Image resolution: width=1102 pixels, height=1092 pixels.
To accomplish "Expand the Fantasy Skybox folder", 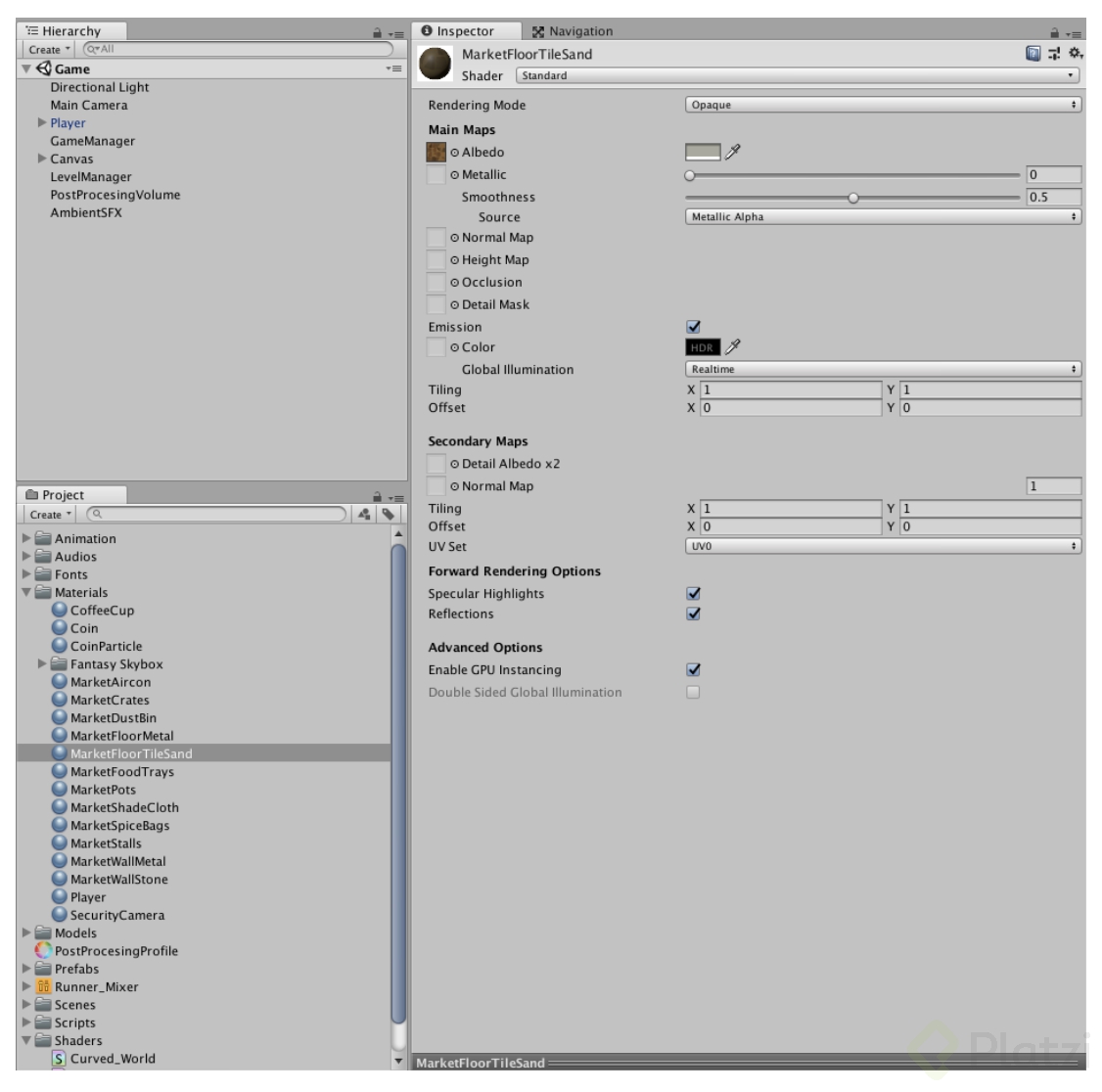I will (41, 664).
